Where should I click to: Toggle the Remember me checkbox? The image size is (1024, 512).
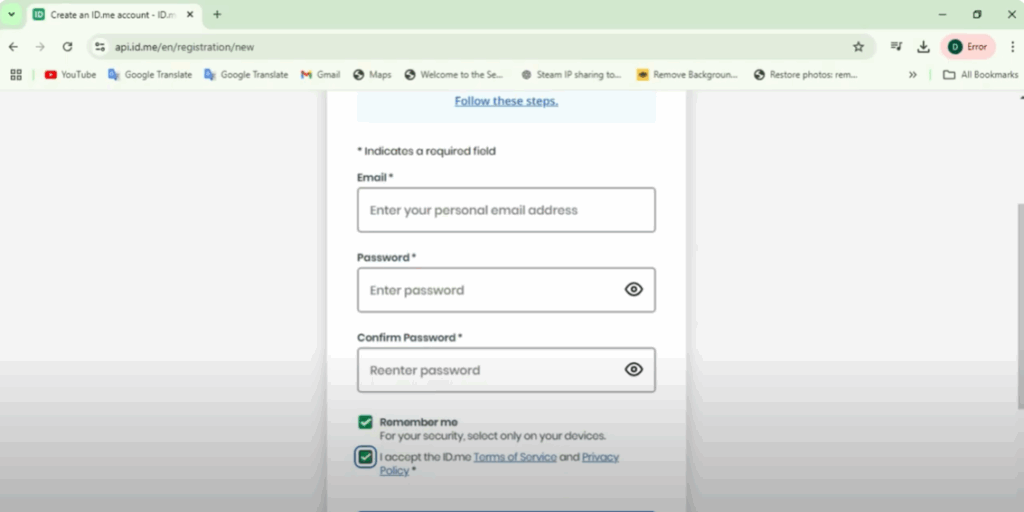[365, 423]
